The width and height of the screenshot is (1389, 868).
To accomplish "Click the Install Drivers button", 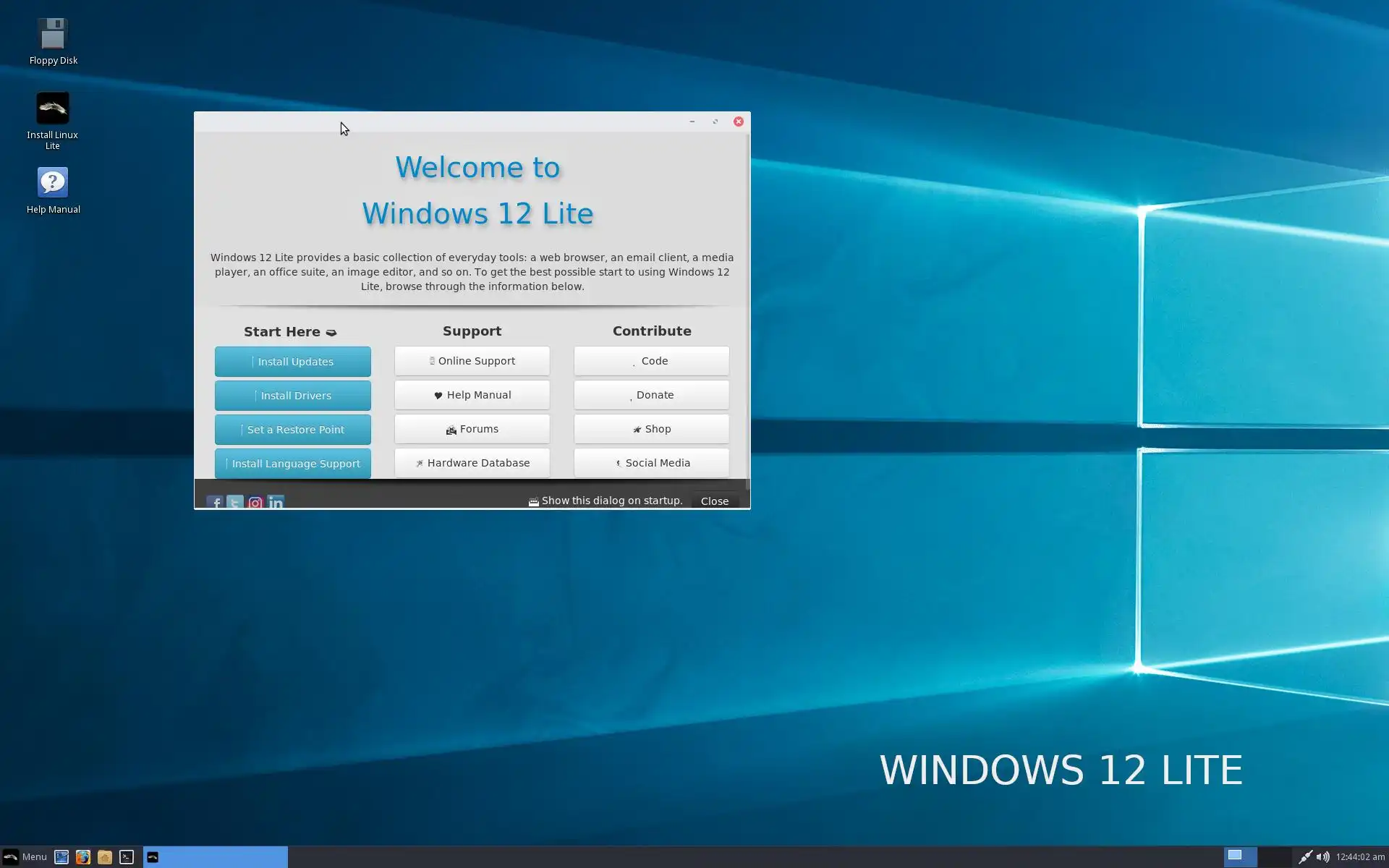I will point(292,396).
